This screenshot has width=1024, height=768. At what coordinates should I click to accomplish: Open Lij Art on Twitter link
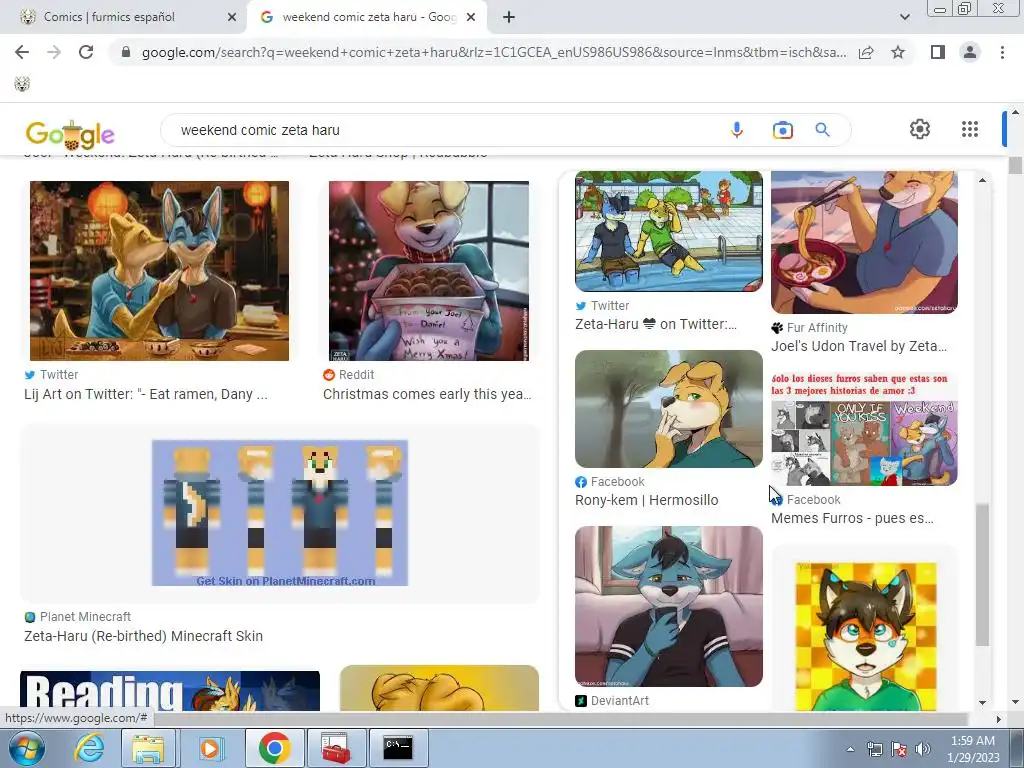(x=146, y=394)
